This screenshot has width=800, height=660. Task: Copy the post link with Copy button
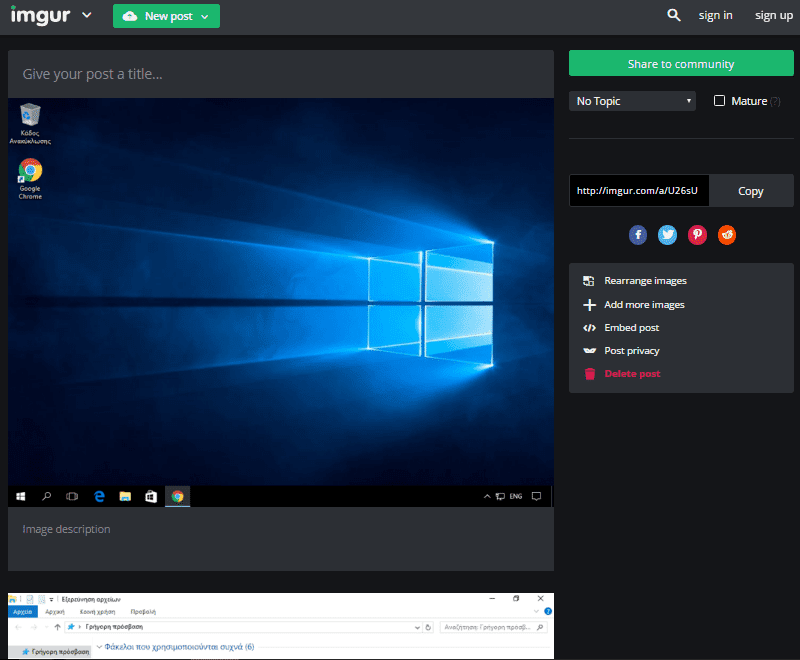(x=751, y=191)
